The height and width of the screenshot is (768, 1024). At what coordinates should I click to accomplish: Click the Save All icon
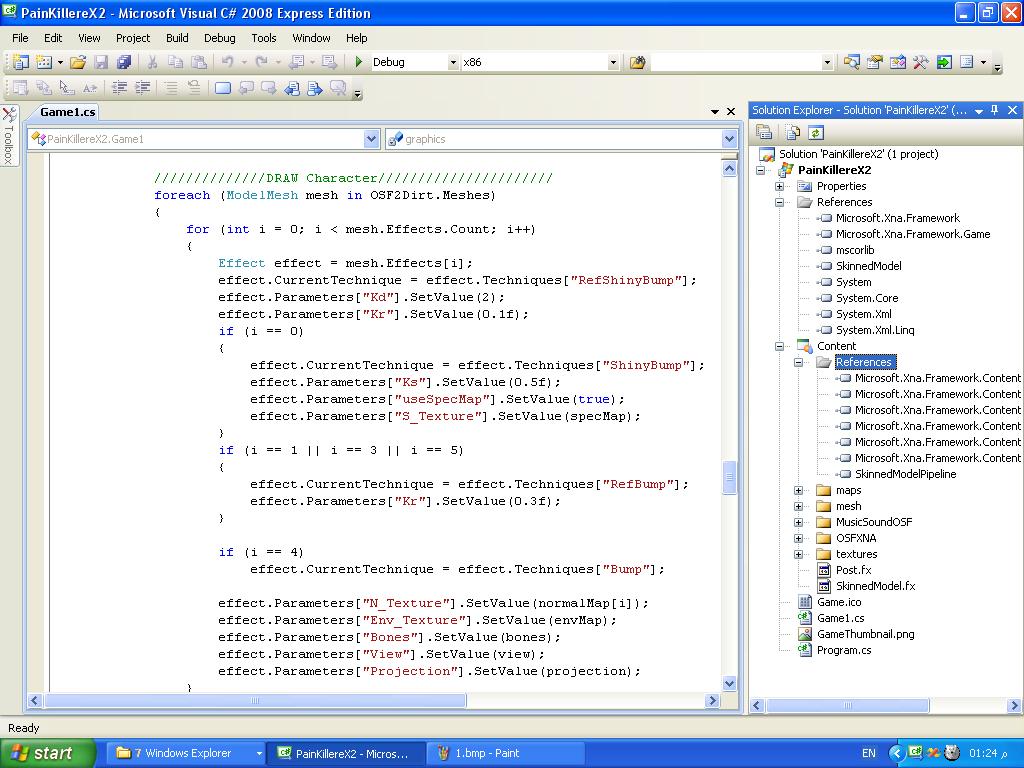[x=123, y=62]
